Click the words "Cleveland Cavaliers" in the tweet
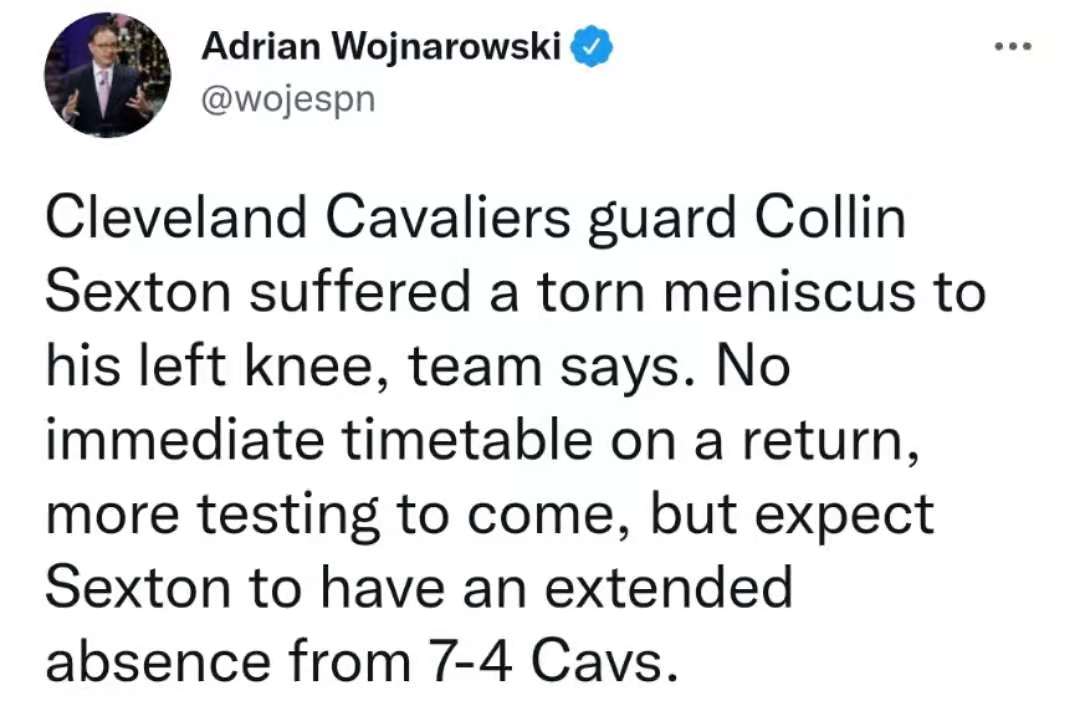Screen dimensions: 1080x725 308,218
